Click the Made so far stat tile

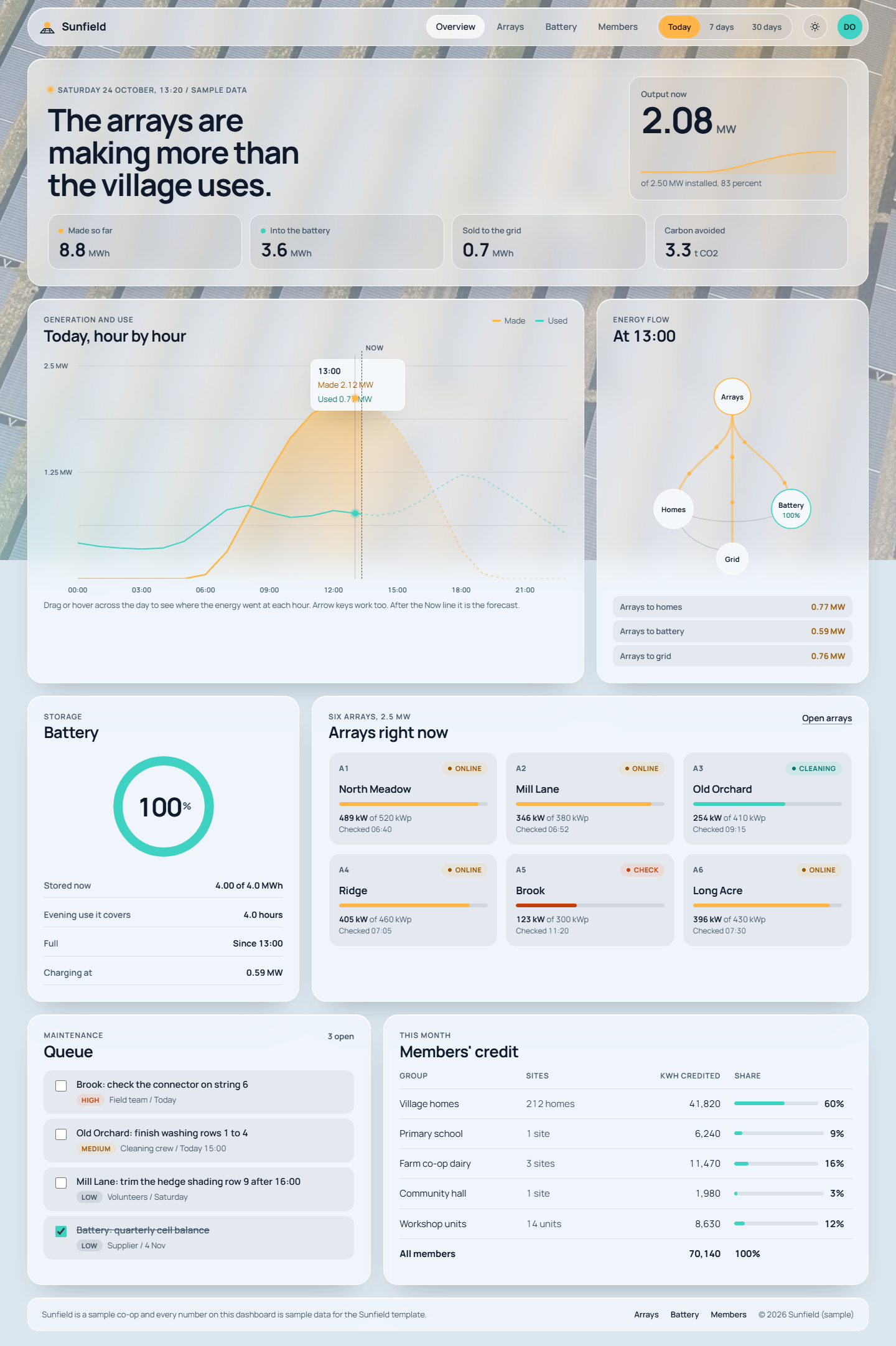coord(145,242)
